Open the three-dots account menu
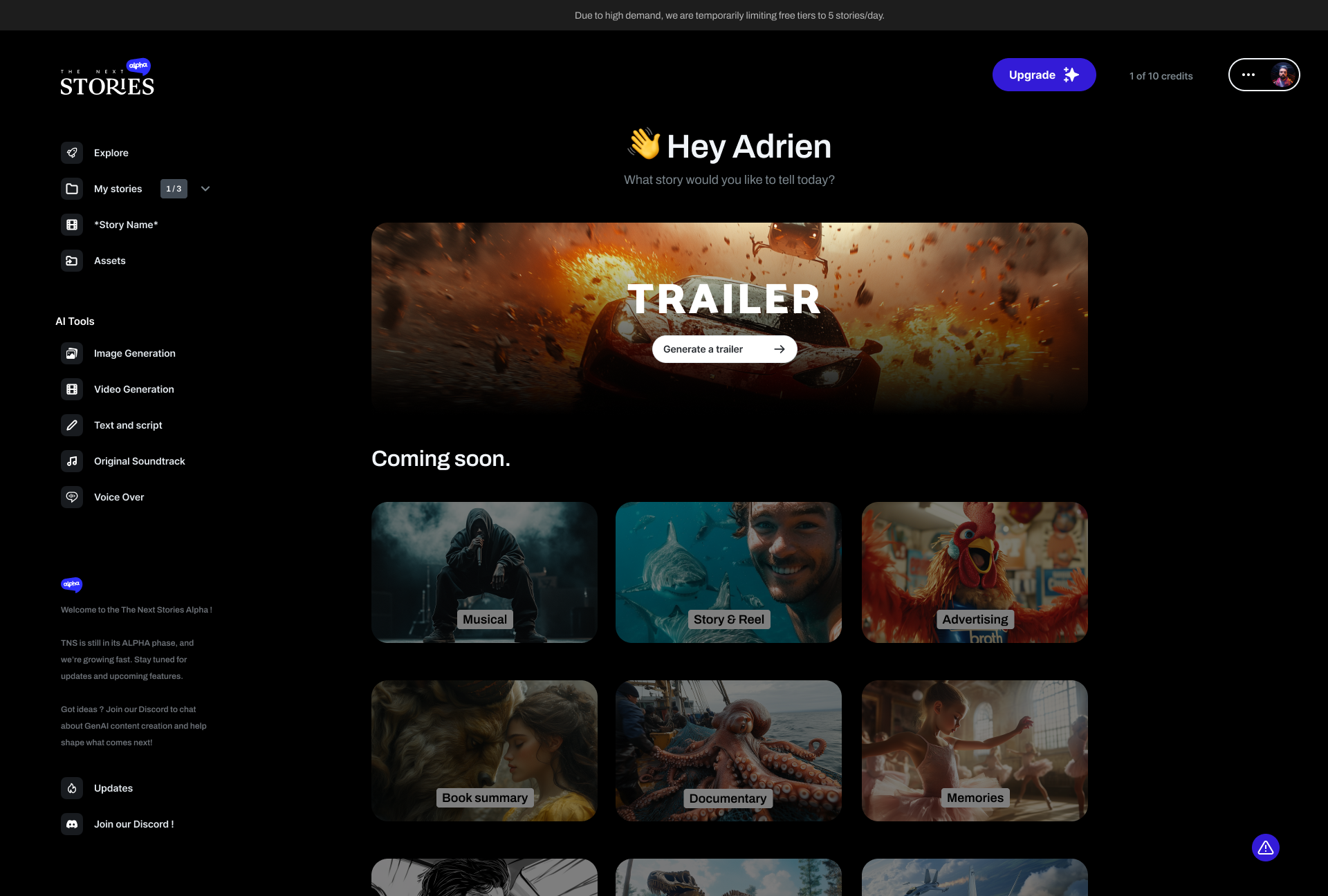Viewport: 1328px width, 896px height. click(1248, 75)
